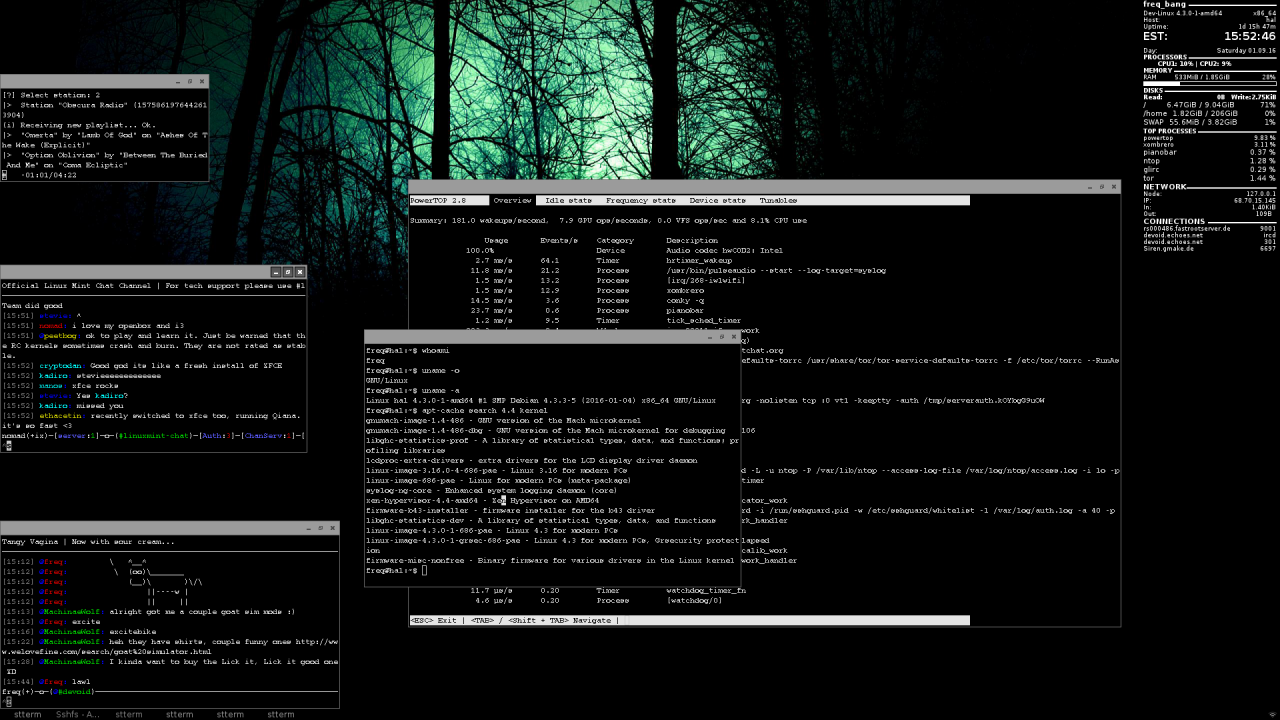Screen dimensions: 1280x720
Task: Click the 'xen-hypervisor-4.4-amd64' result line
Action: 483,501
